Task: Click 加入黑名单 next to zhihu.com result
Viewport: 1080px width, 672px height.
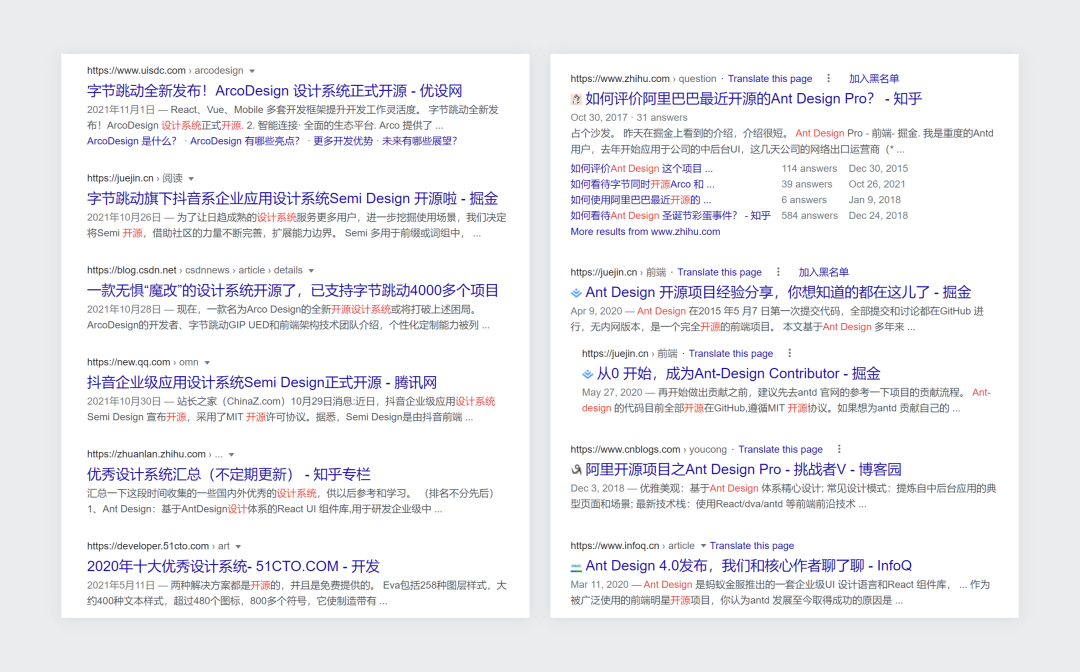Action: point(874,78)
